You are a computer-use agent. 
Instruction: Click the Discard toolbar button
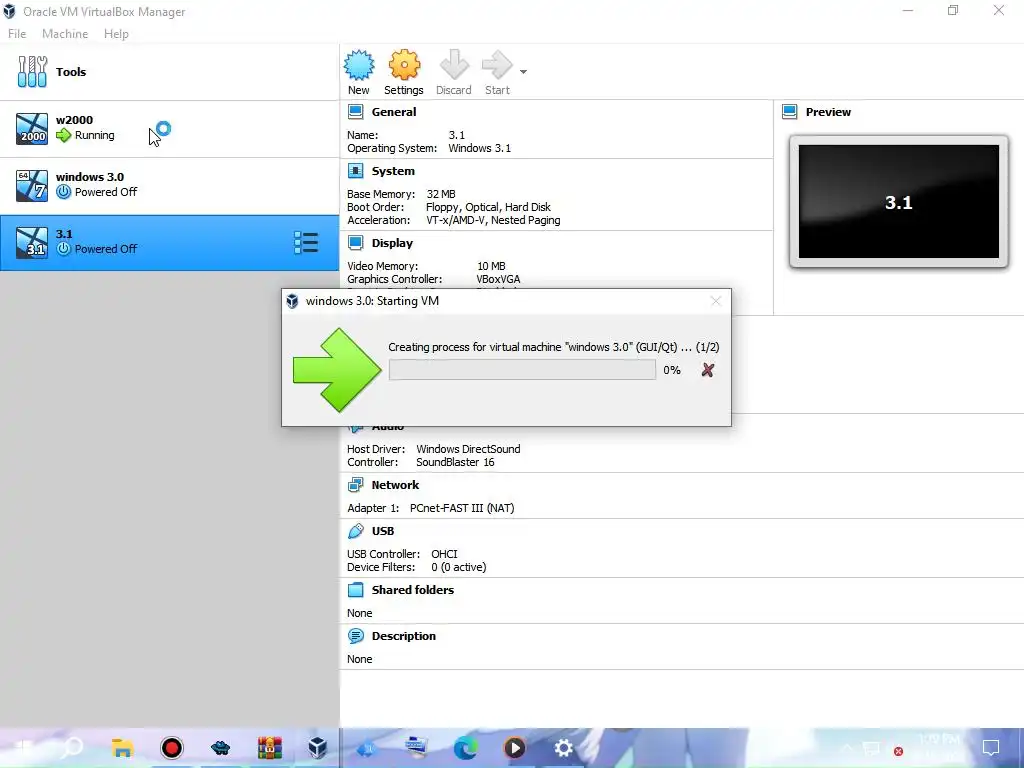(x=454, y=72)
